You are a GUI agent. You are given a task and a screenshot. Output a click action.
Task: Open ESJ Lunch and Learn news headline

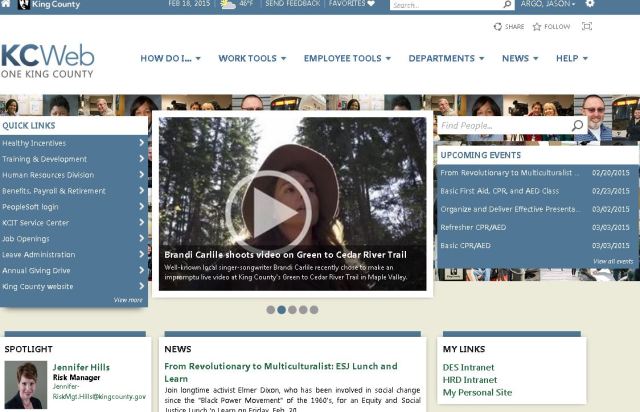(281, 372)
